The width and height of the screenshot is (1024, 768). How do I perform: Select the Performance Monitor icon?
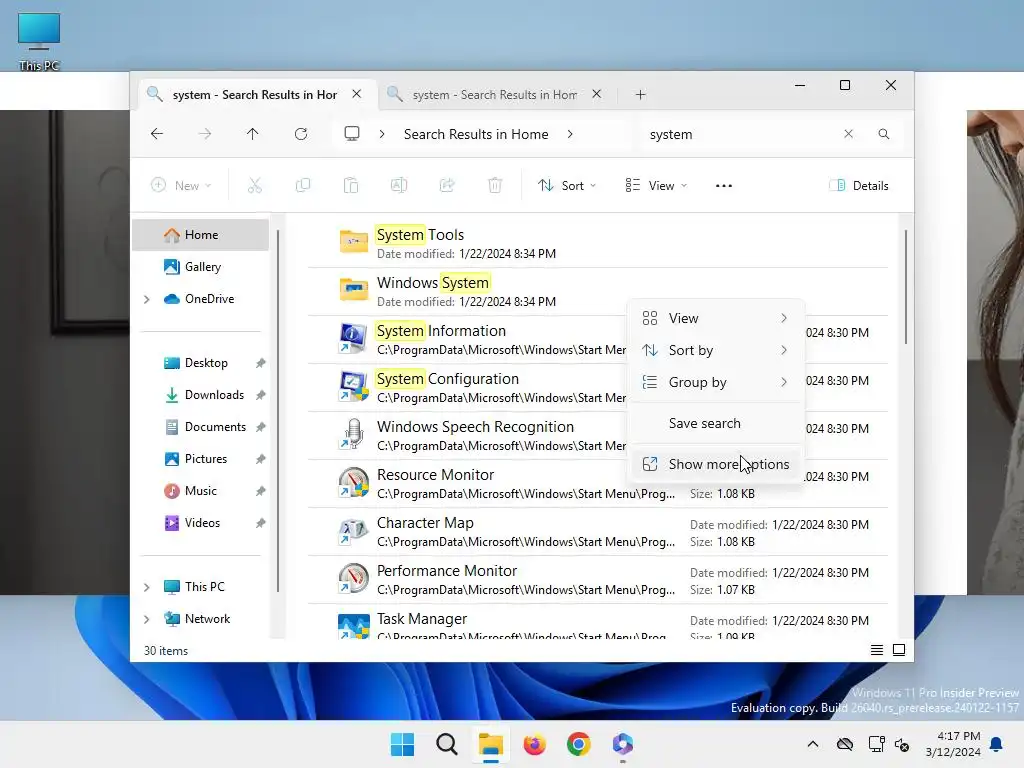[x=353, y=579]
